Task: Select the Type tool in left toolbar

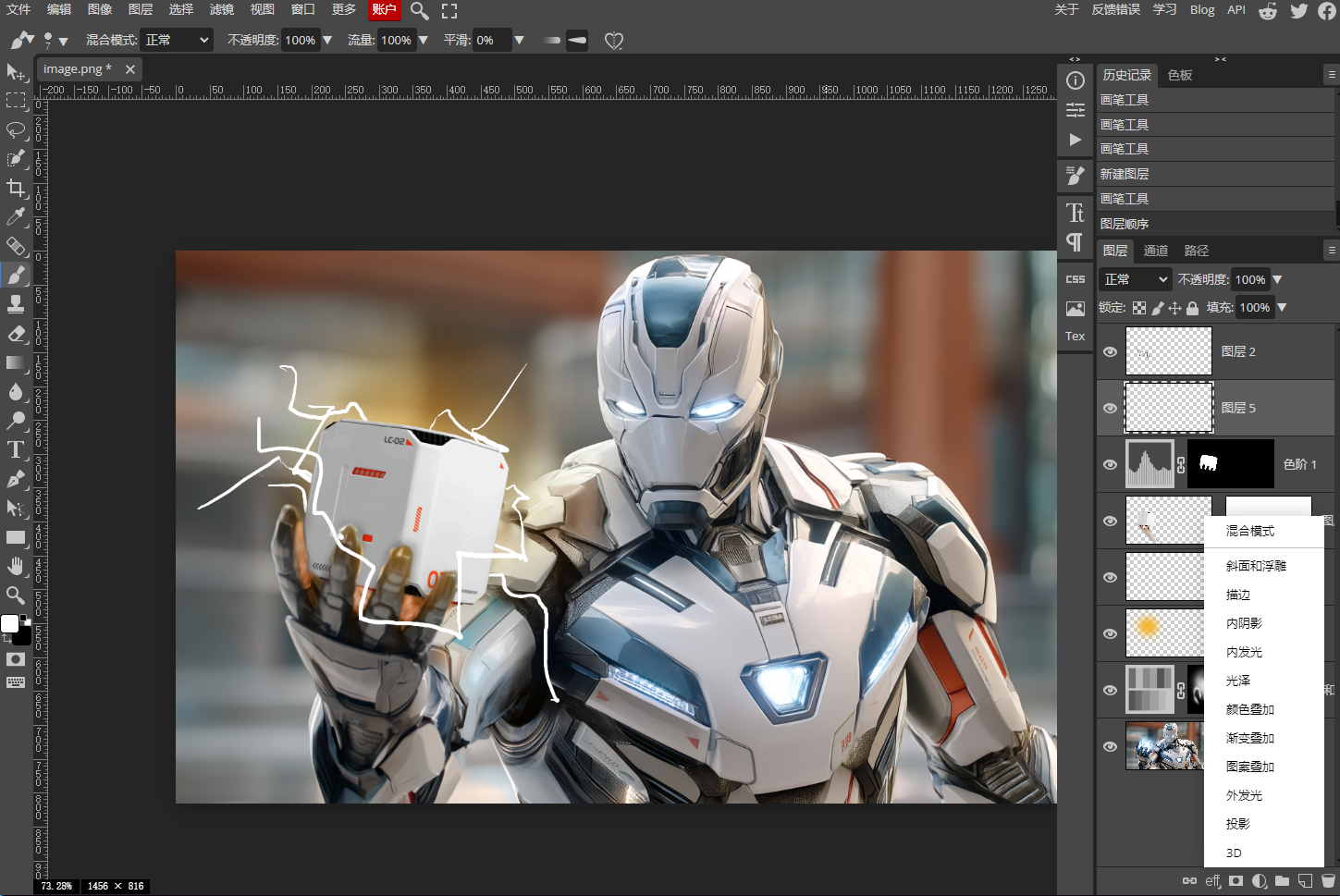Action: [16, 450]
